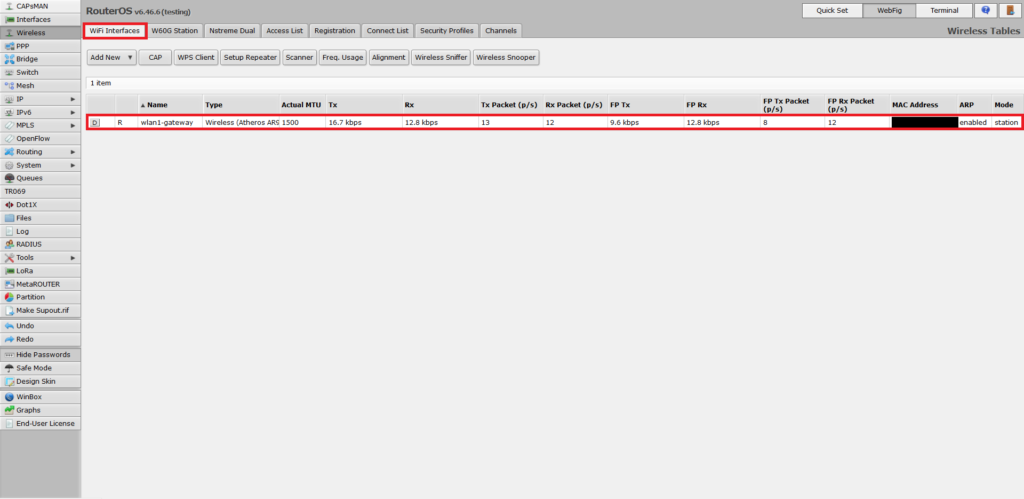
Task: Open MetaROUTER in the sidebar
Action: (x=40, y=284)
